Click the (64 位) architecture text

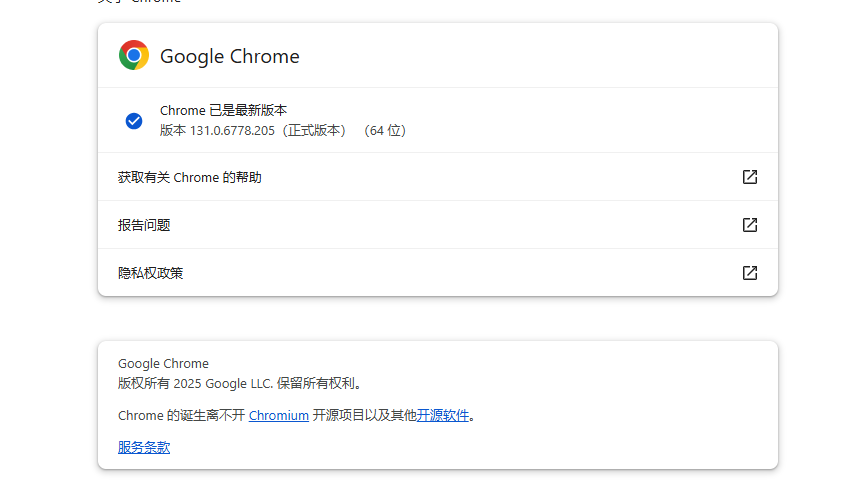(385, 130)
